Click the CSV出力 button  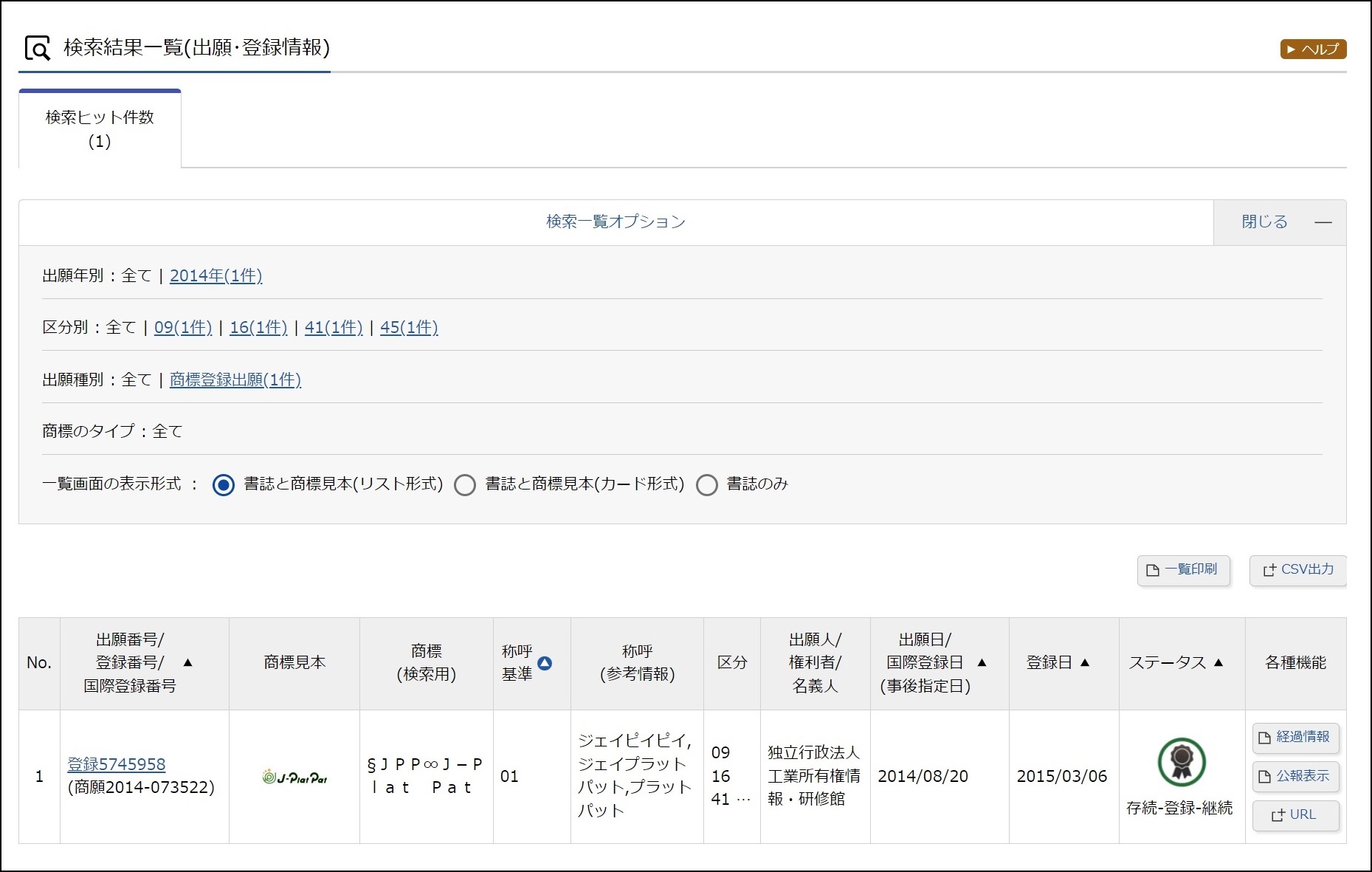pyautogui.click(x=1297, y=570)
